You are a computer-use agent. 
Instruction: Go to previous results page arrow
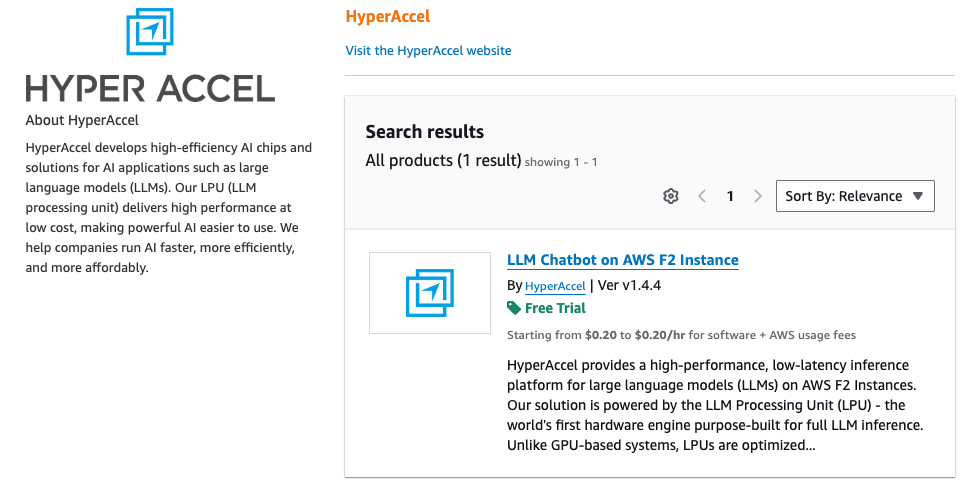pos(702,196)
